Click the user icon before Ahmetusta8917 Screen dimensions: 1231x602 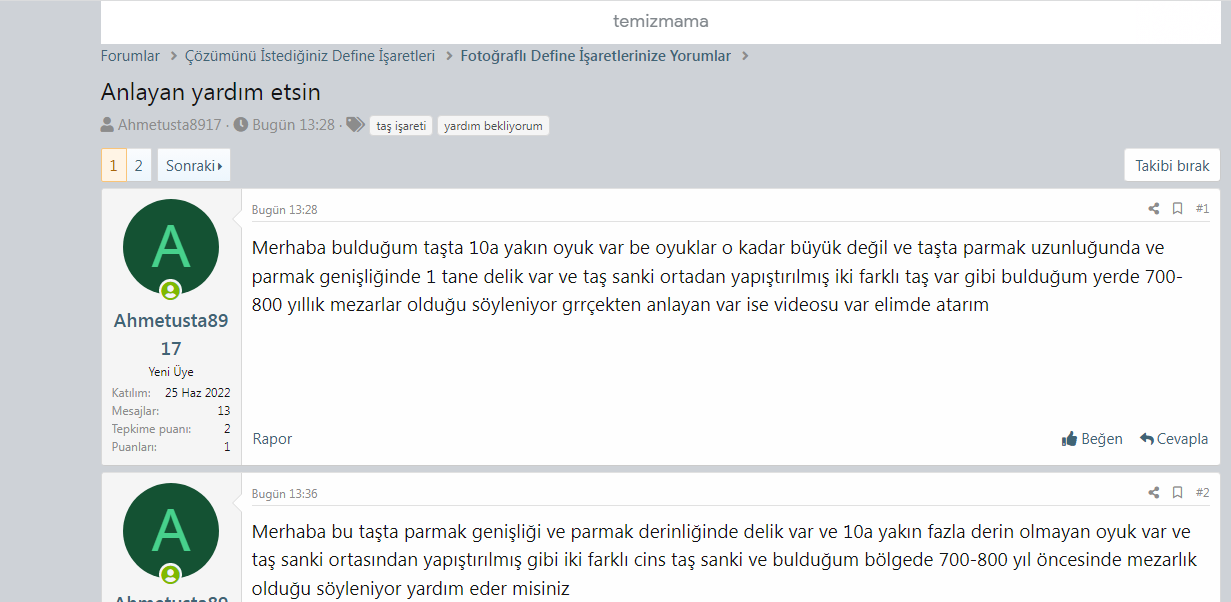click(x=107, y=125)
